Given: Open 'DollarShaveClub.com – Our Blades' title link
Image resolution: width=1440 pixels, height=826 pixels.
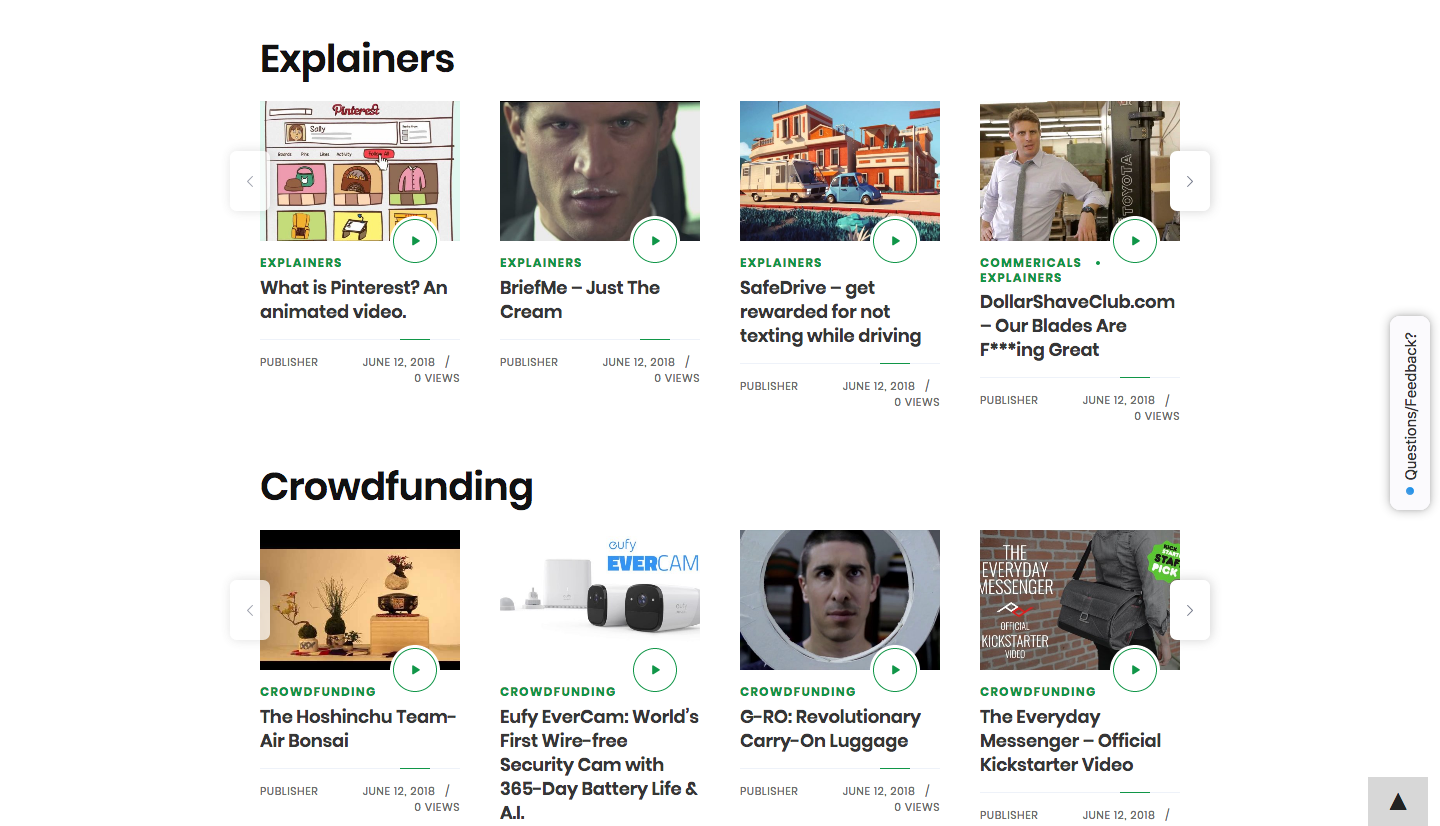Looking at the screenshot, I should coord(1078,326).
